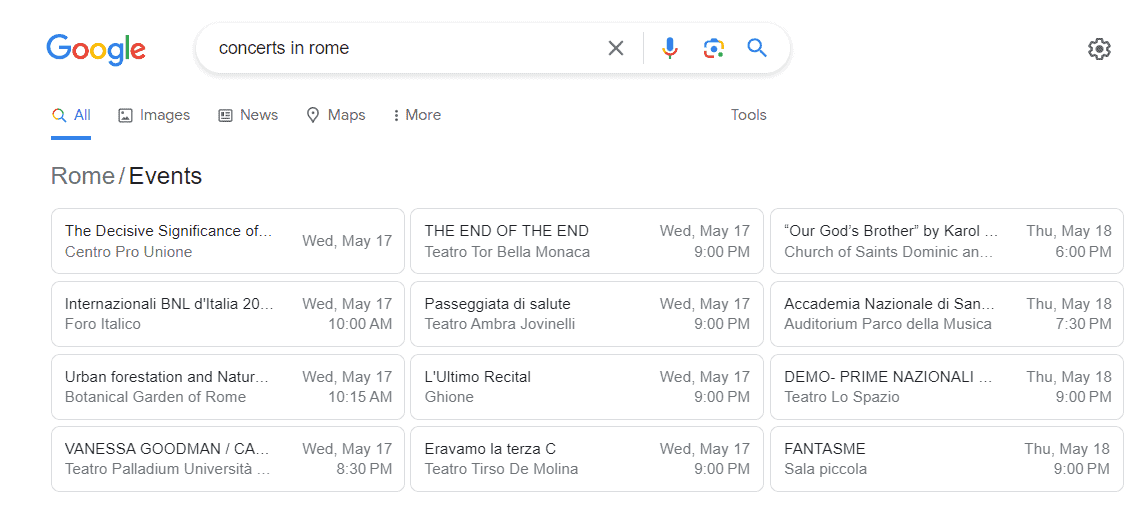Click the Events heading
This screenshot has width=1126, height=520.
click(165, 176)
